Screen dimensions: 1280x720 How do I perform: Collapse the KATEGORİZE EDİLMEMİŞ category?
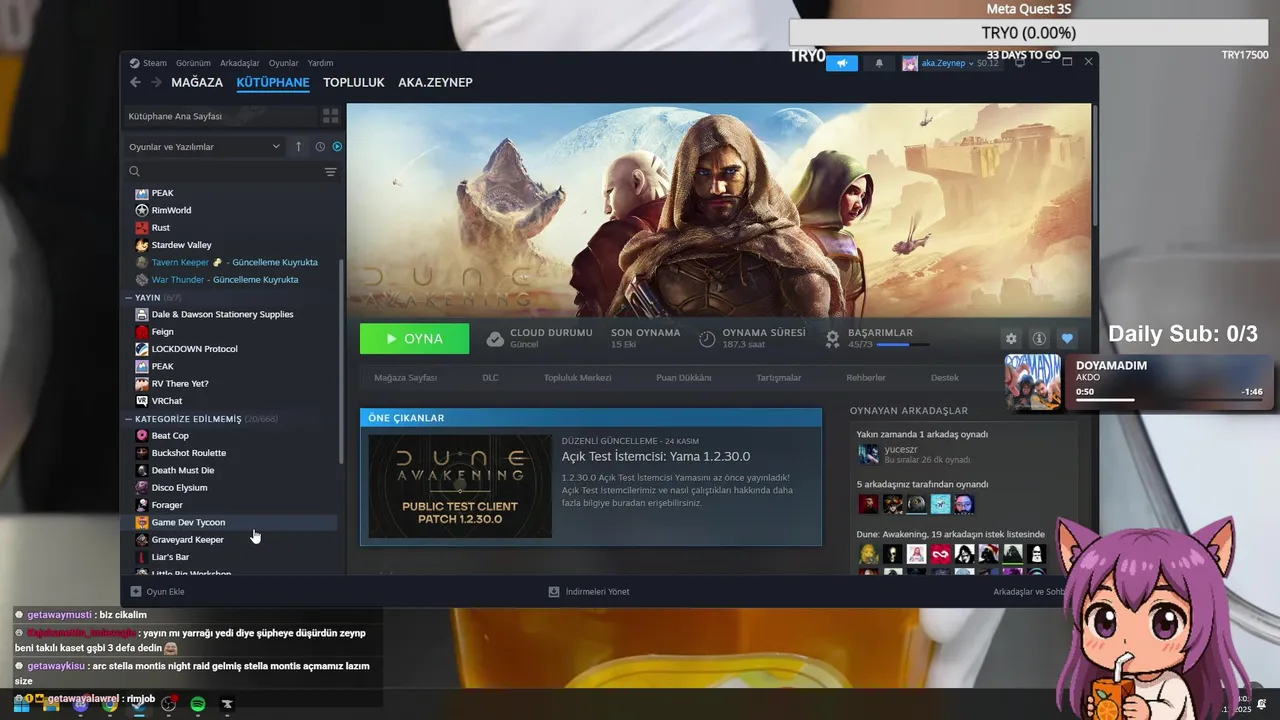(x=188, y=419)
